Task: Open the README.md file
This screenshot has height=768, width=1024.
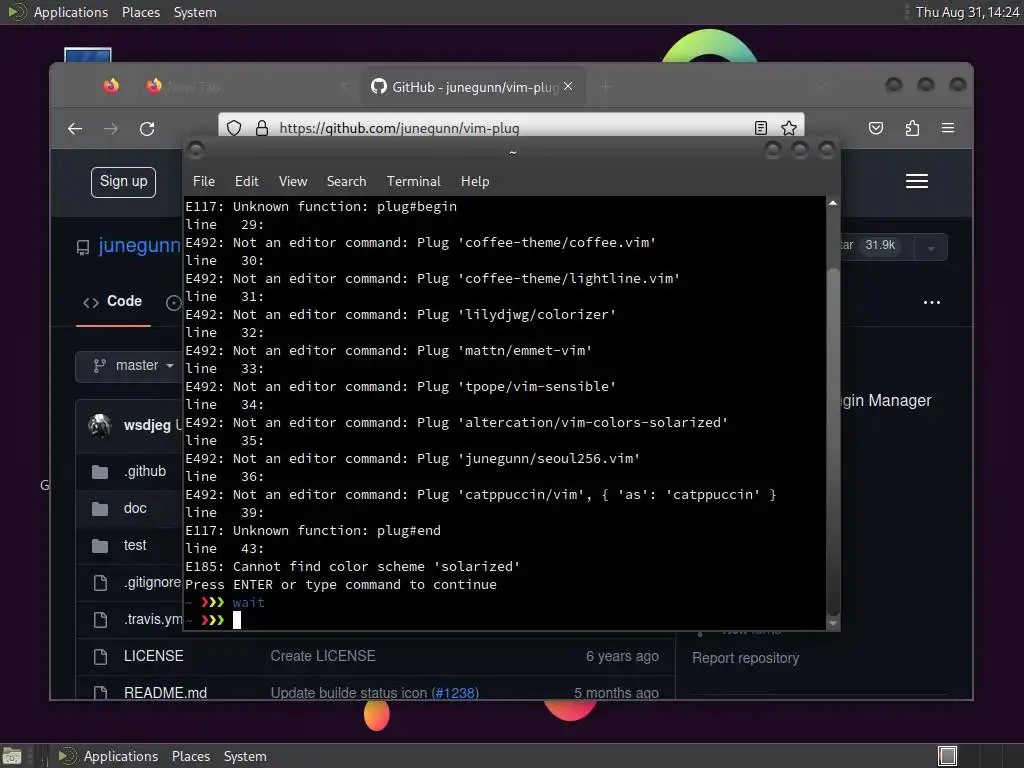Action: 165,692
